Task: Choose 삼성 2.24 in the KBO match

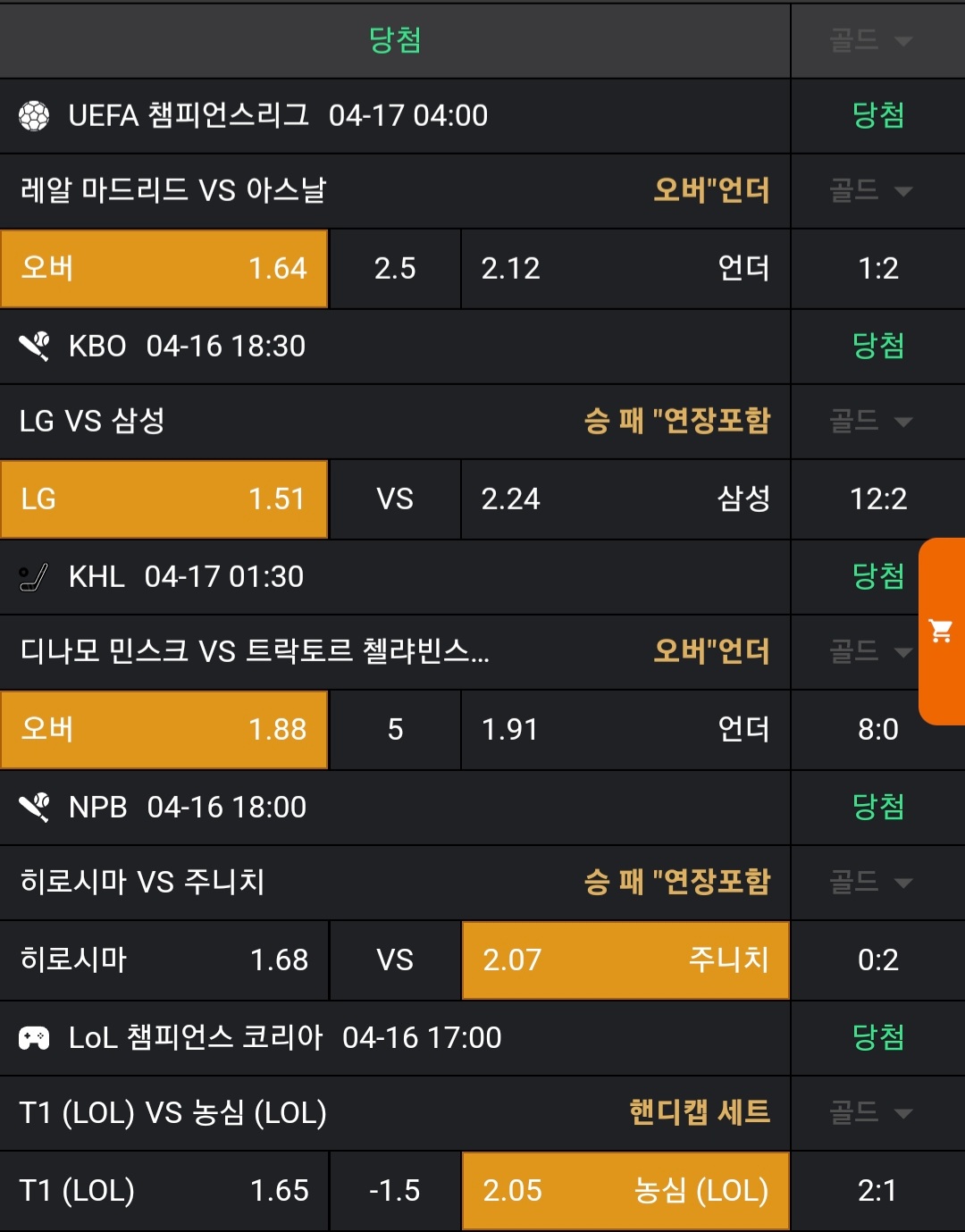Action: click(625, 499)
